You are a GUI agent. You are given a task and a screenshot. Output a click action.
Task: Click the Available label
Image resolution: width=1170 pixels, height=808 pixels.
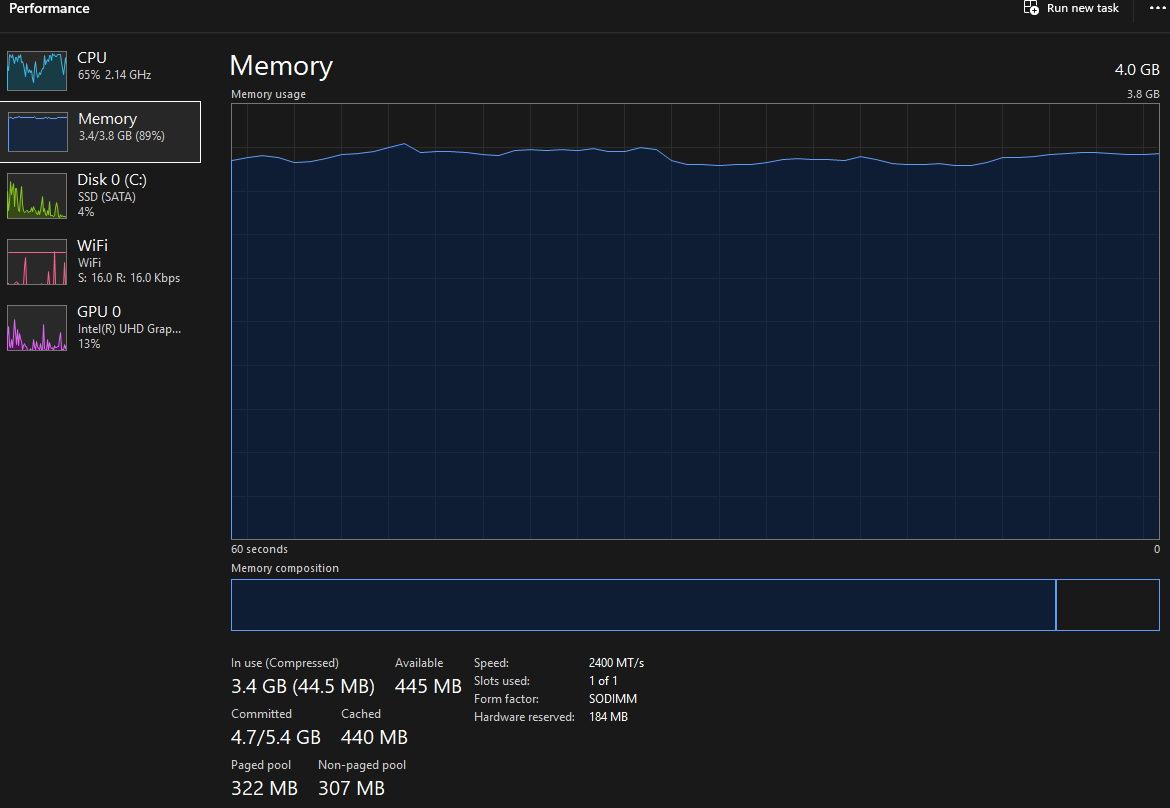pos(419,663)
